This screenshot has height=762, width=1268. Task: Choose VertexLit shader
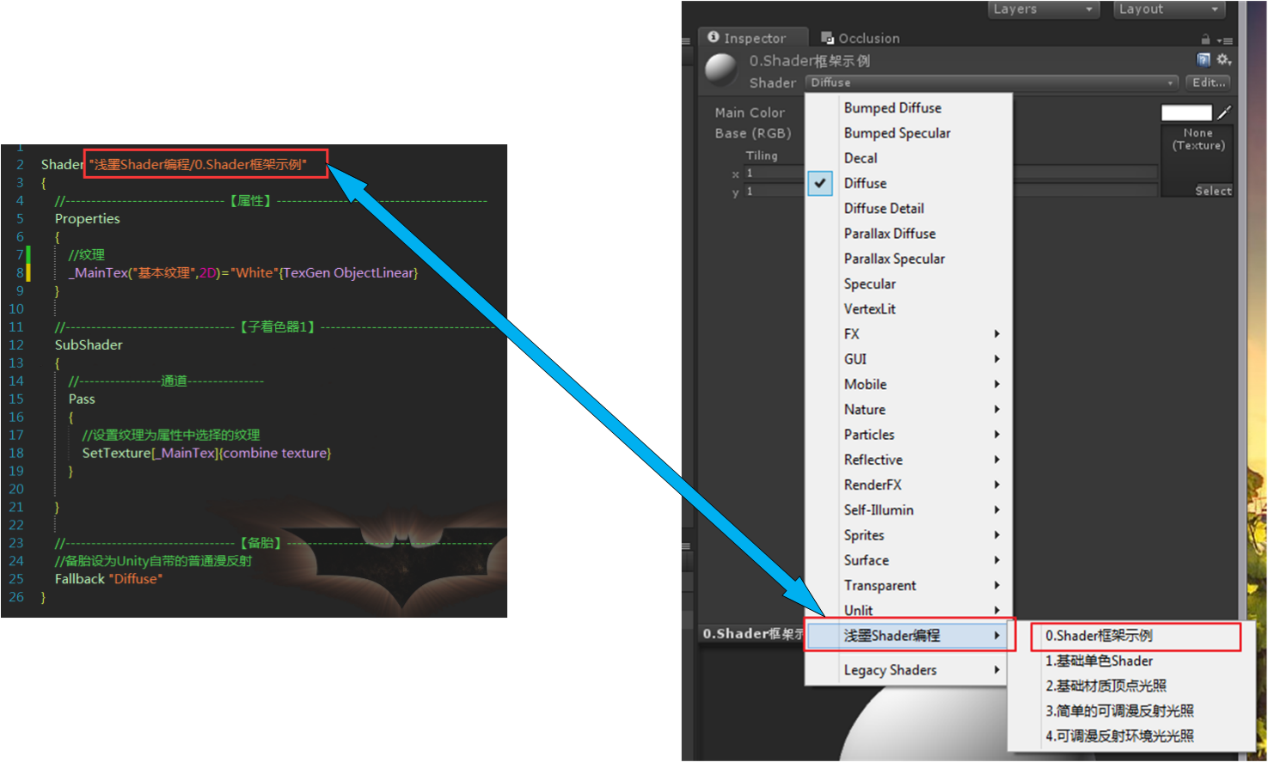coord(909,309)
